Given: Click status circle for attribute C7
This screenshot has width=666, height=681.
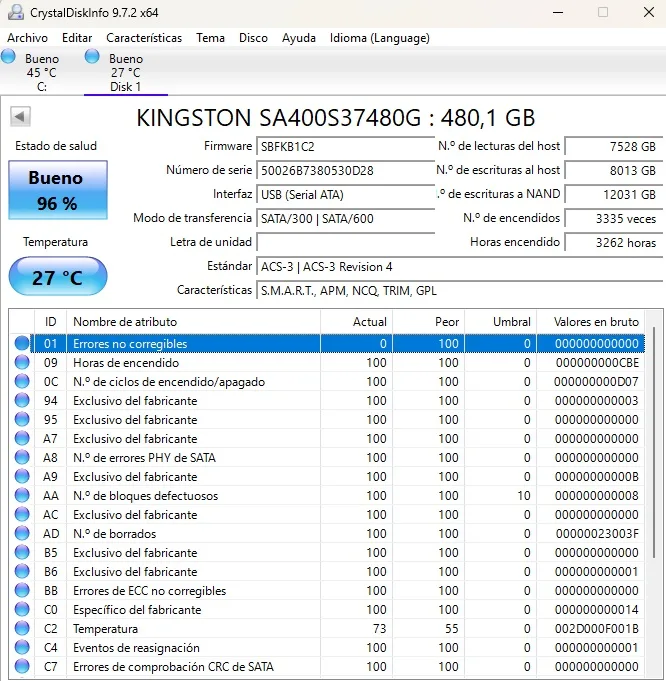Looking at the screenshot, I should [22, 667].
